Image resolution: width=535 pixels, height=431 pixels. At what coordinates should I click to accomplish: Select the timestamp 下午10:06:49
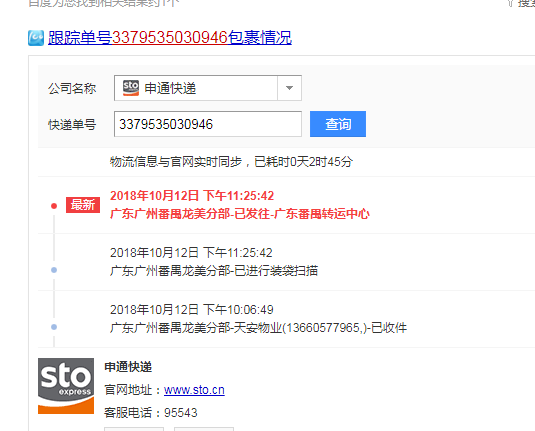[238, 310]
